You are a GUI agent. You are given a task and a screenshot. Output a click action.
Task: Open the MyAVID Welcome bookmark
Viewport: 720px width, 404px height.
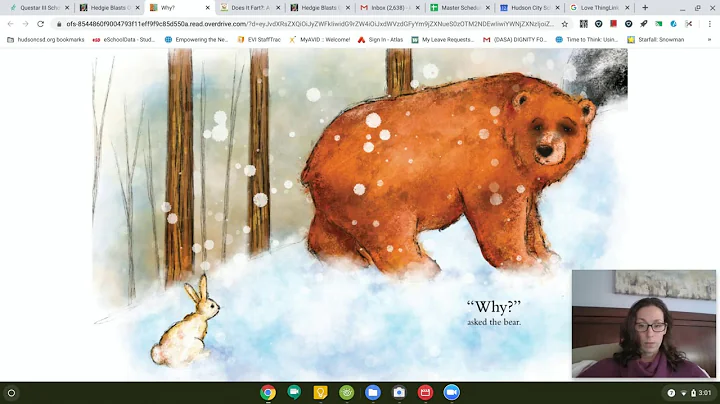(320, 39)
